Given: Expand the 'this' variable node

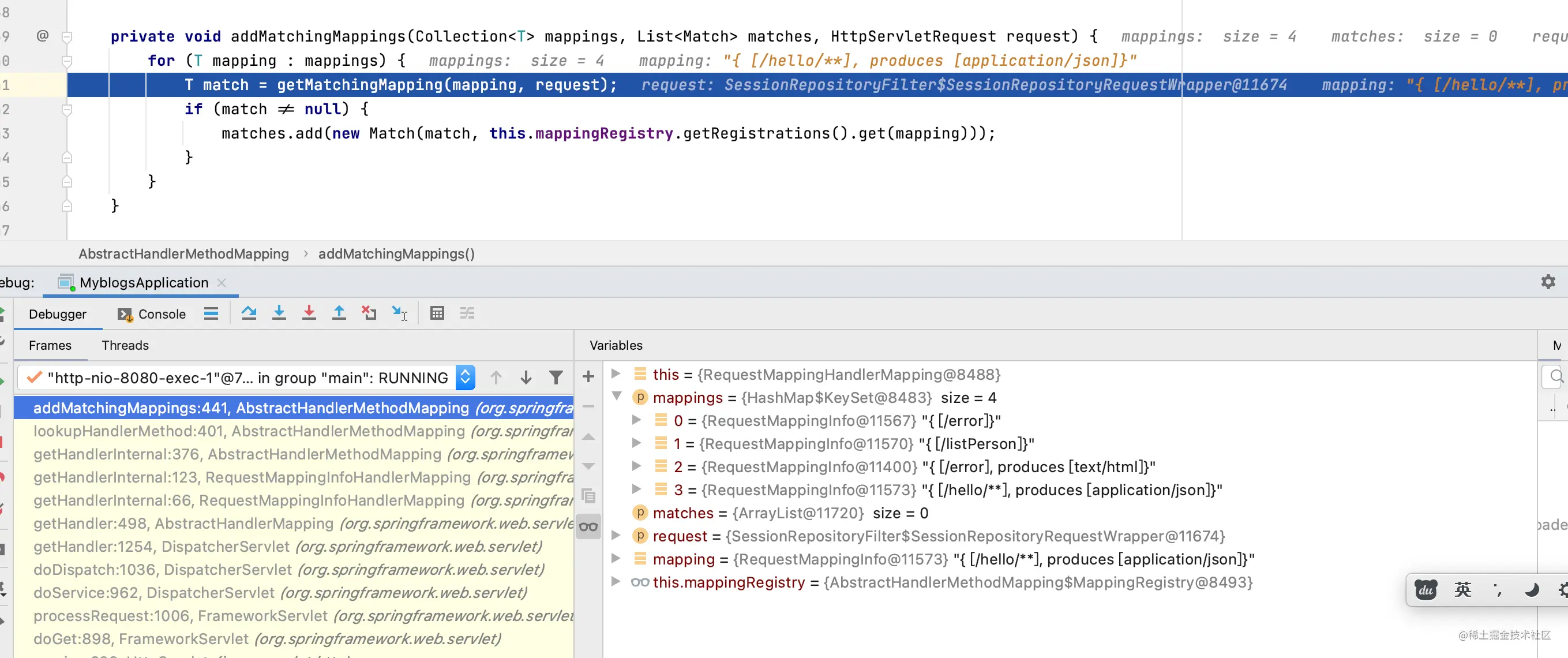Looking at the screenshot, I should (x=616, y=373).
